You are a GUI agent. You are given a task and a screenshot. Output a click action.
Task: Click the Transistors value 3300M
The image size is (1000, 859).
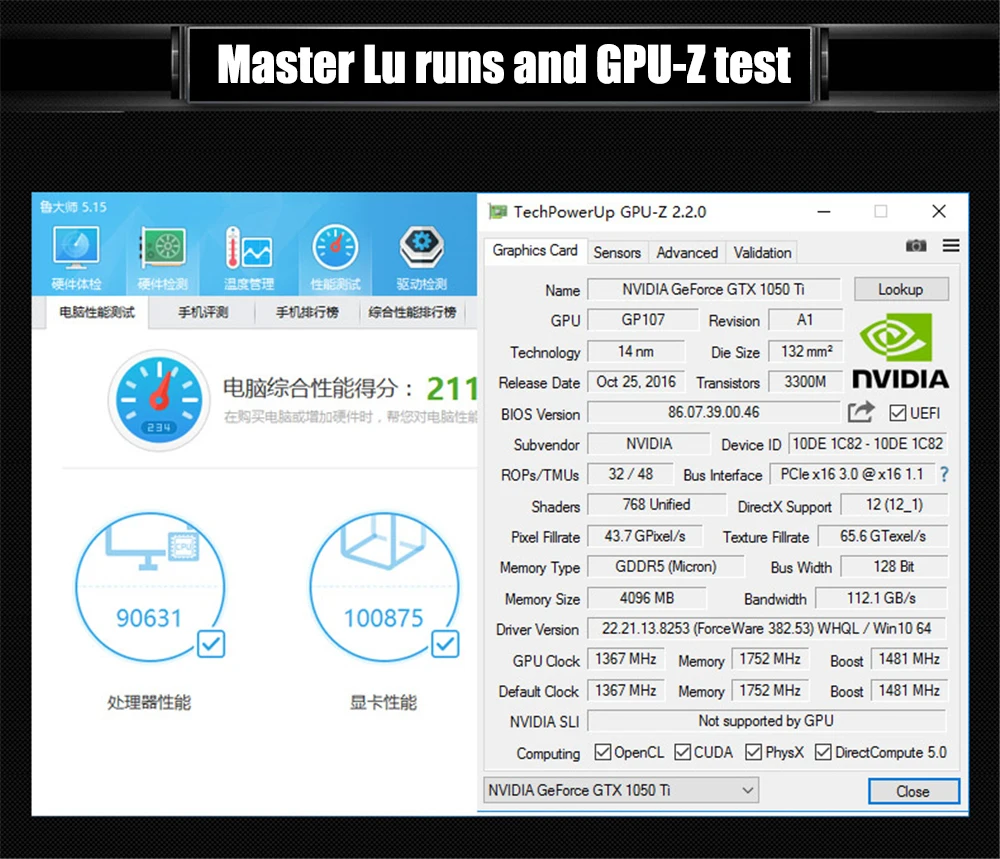click(805, 382)
